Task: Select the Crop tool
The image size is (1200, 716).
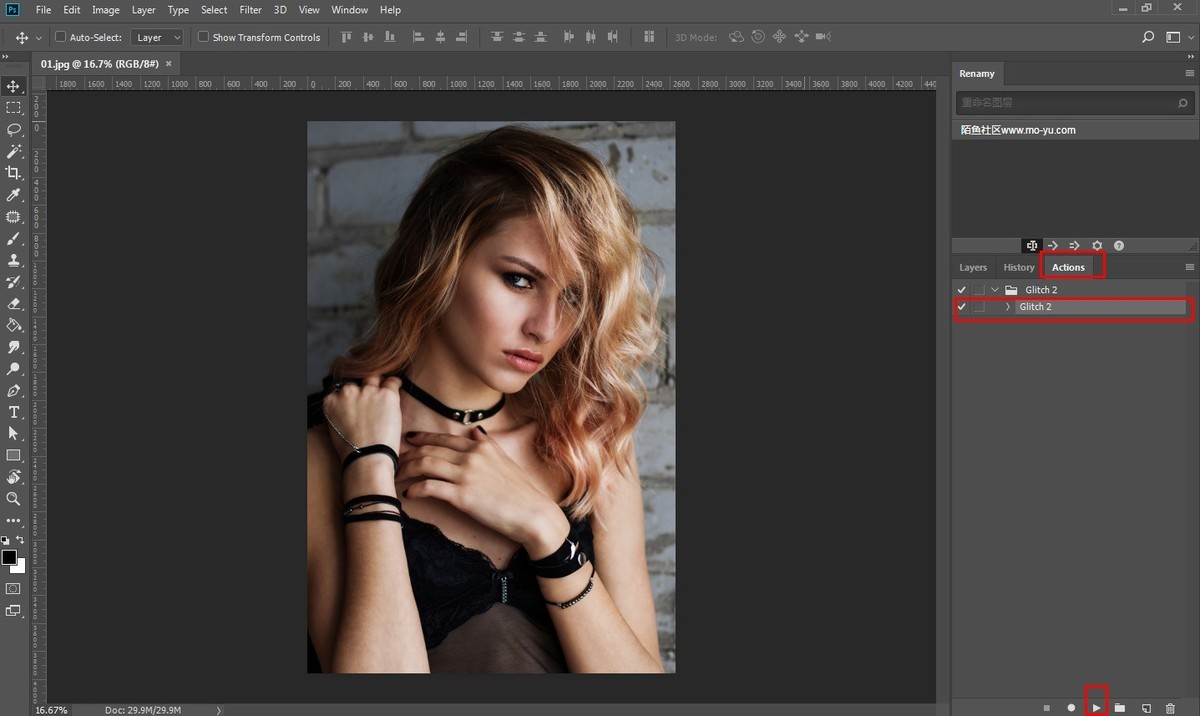Action: (x=14, y=173)
